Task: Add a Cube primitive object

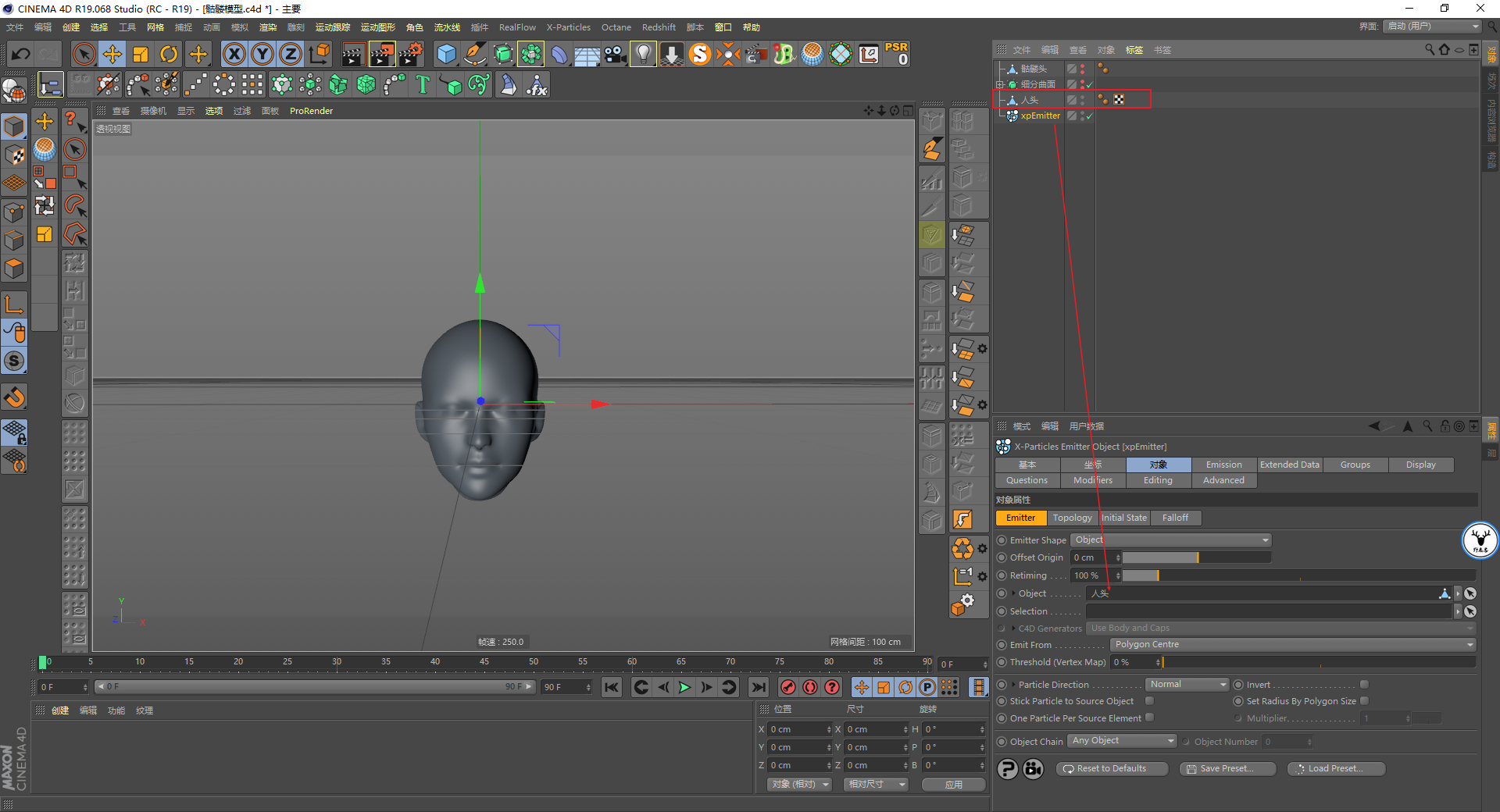Action: [x=446, y=54]
